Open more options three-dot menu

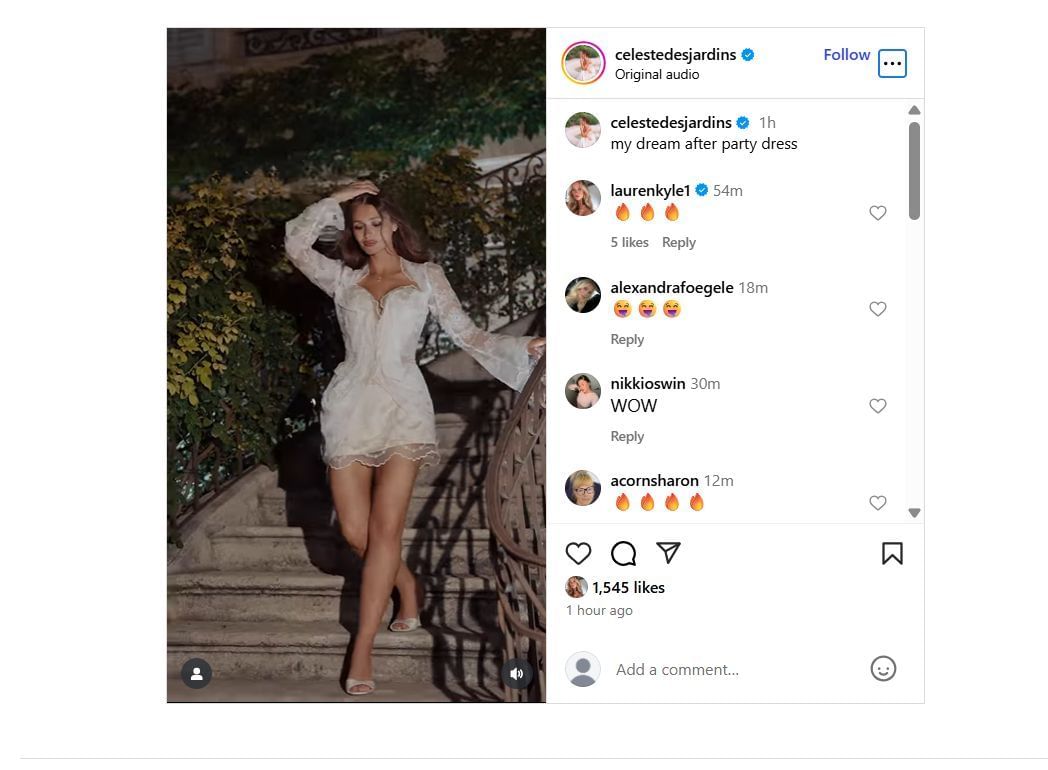tap(892, 64)
